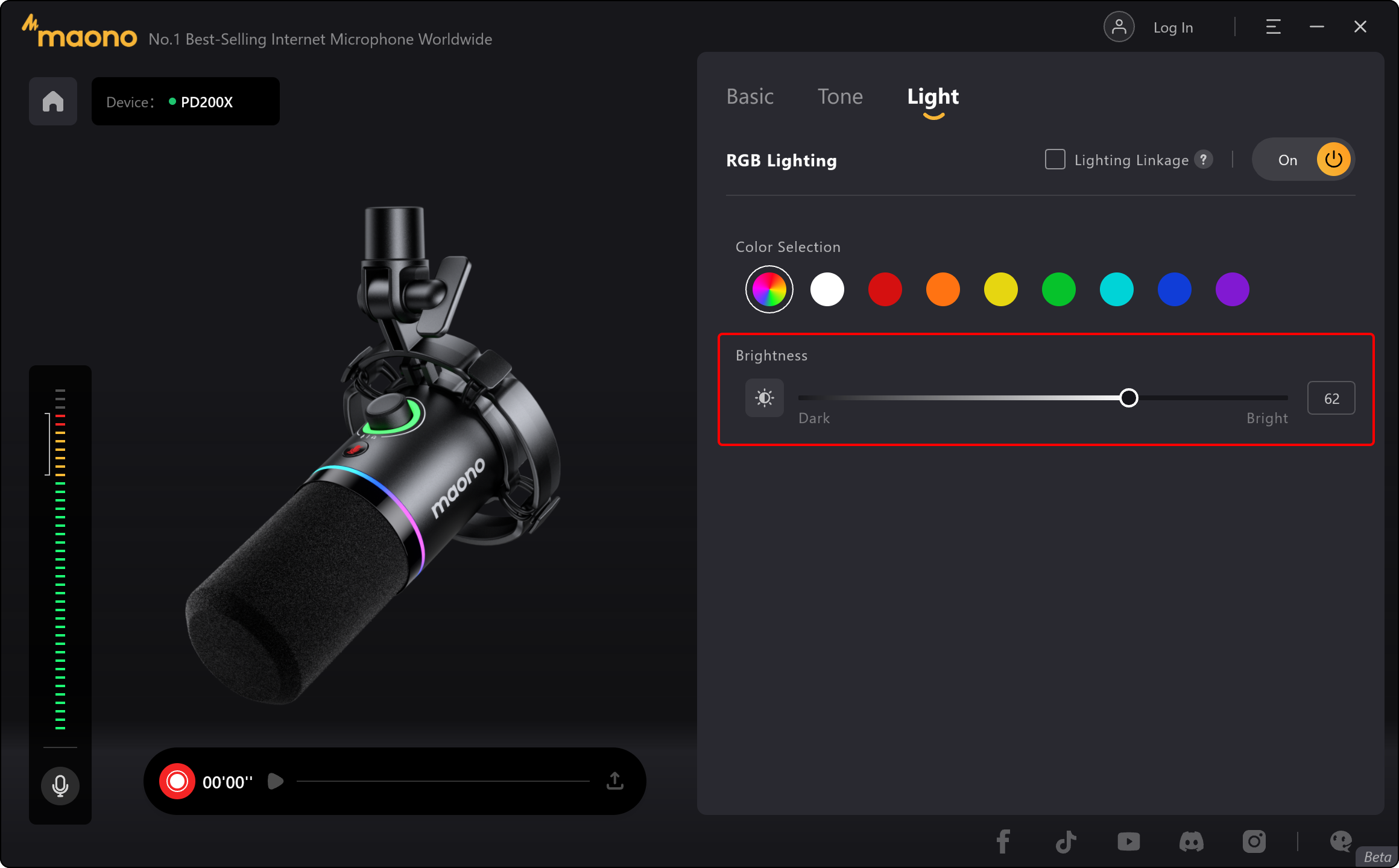Image resolution: width=1399 pixels, height=868 pixels.
Task: Open the hamburger menu in title bar
Action: (x=1273, y=27)
